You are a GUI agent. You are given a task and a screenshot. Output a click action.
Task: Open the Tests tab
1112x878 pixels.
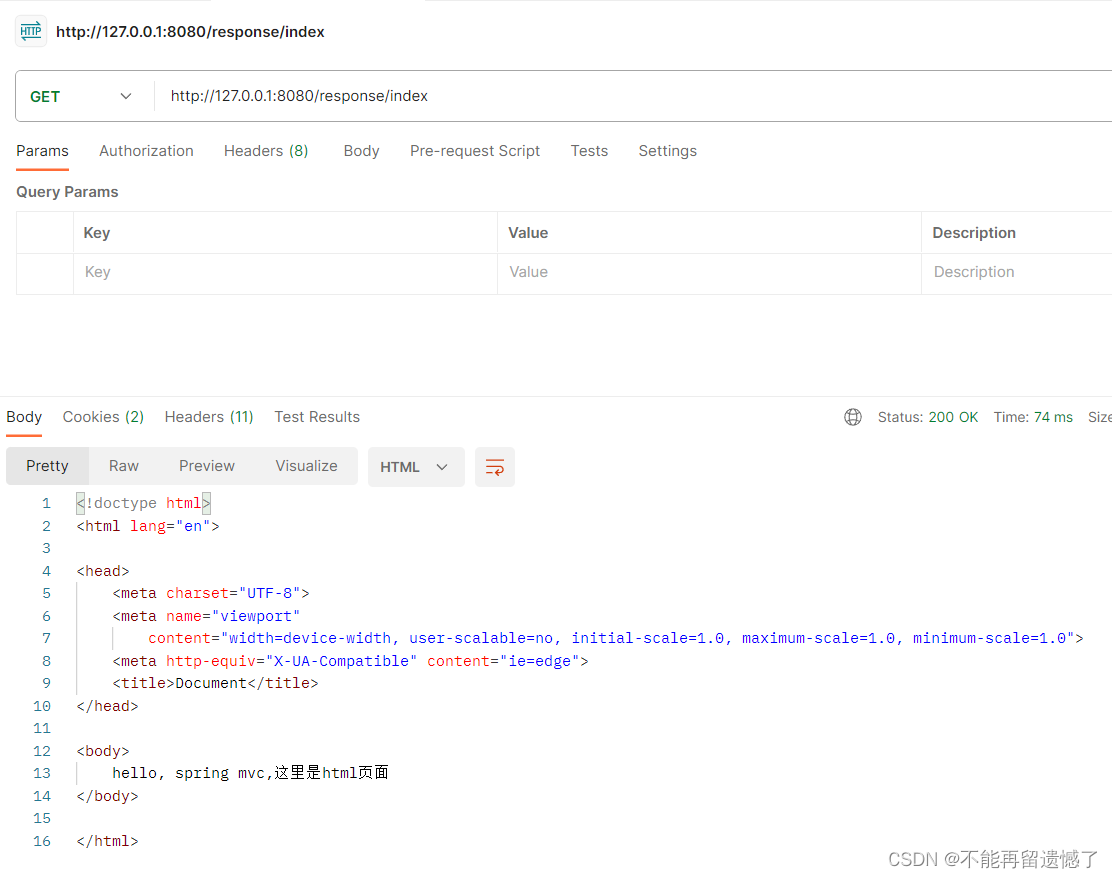point(589,151)
